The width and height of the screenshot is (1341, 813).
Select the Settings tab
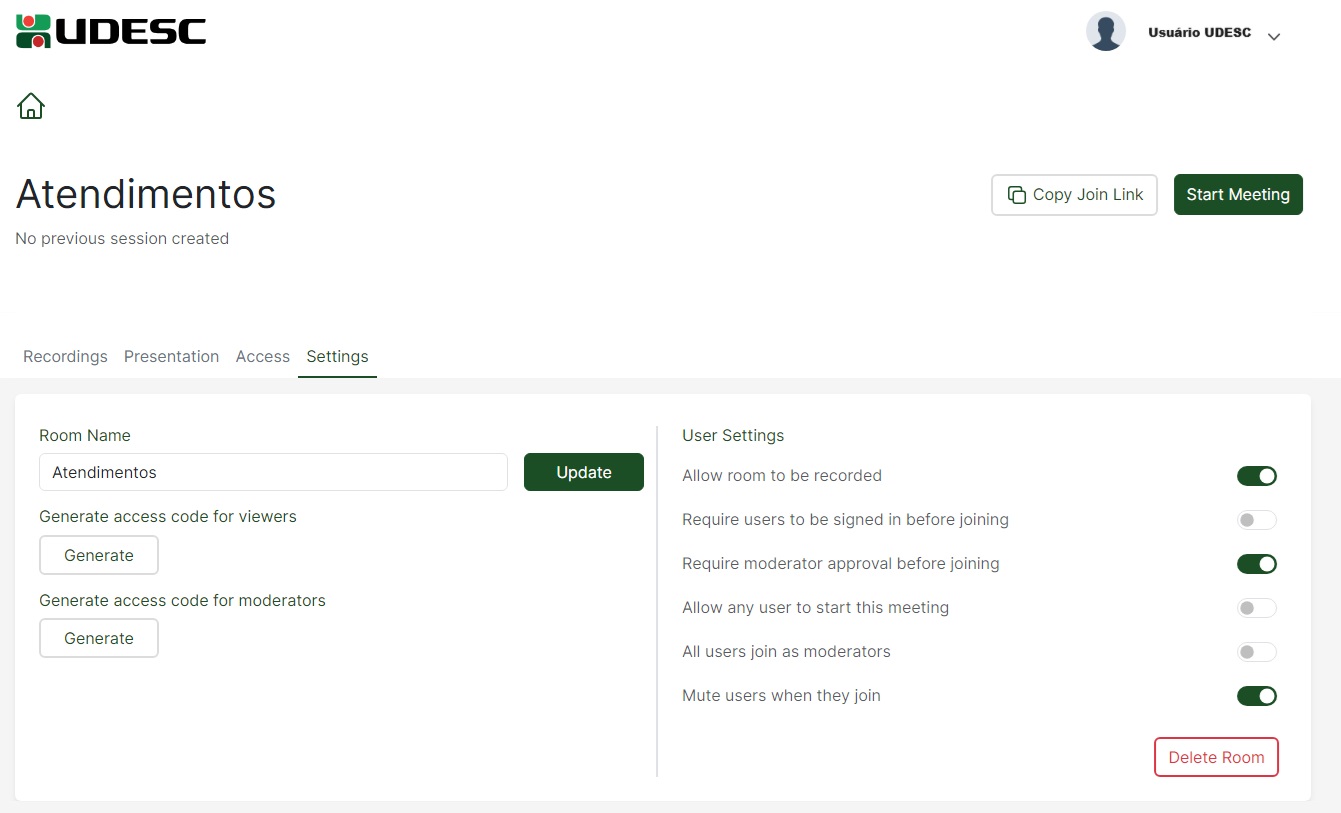tap(337, 357)
